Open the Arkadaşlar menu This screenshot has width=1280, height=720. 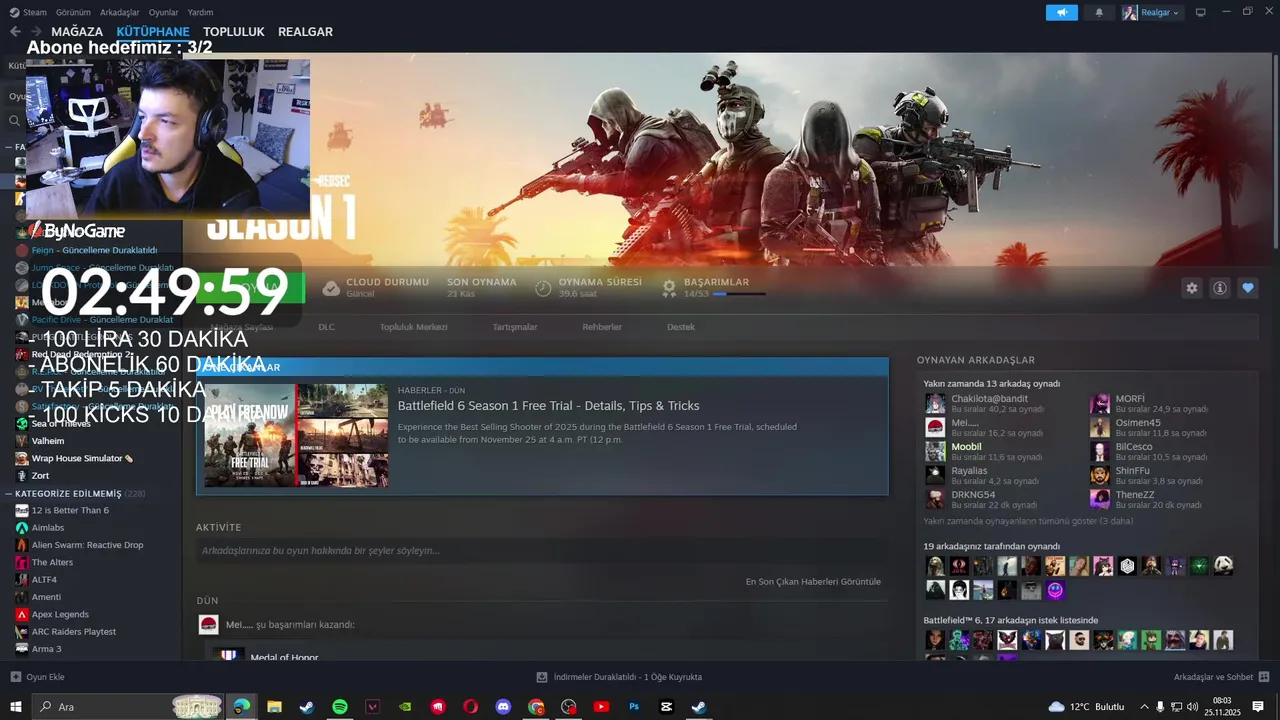coord(120,12)
